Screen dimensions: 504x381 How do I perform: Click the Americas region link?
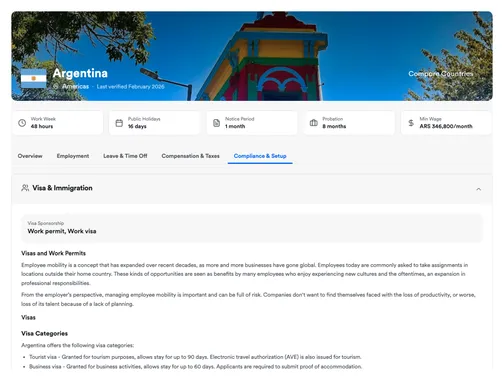coord(75,87)
